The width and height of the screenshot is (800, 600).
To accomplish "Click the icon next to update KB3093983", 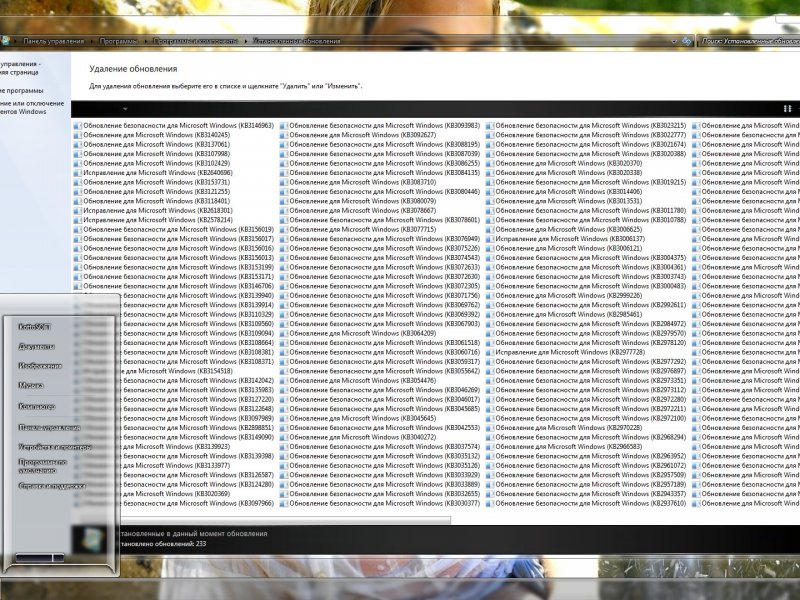I will pos(284,126).
